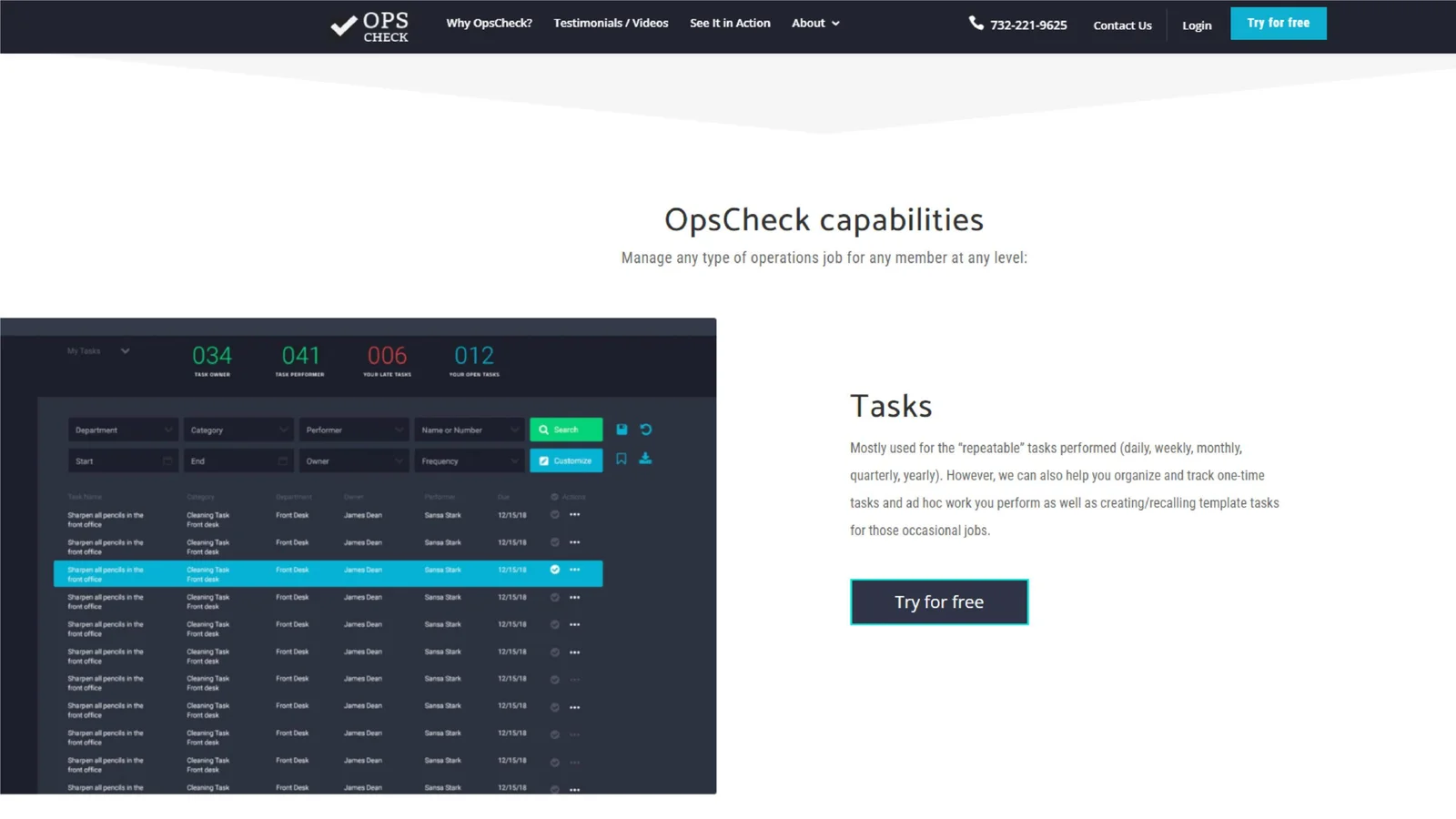Screen dimensions: 1456x819
Task: Click the OpsCheck capabilities heading
Action: pos(824,219)
